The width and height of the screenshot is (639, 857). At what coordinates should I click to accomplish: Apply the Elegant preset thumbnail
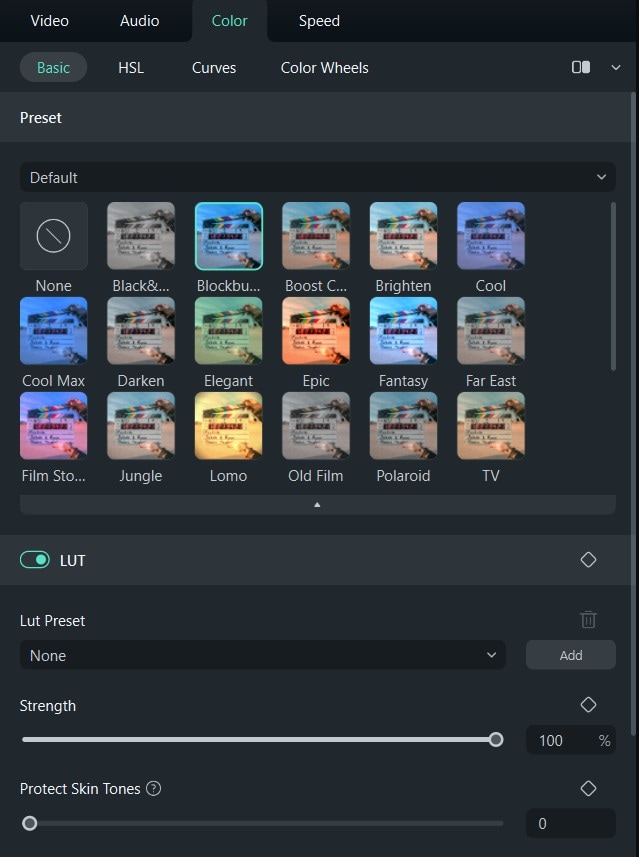[228, 331]
